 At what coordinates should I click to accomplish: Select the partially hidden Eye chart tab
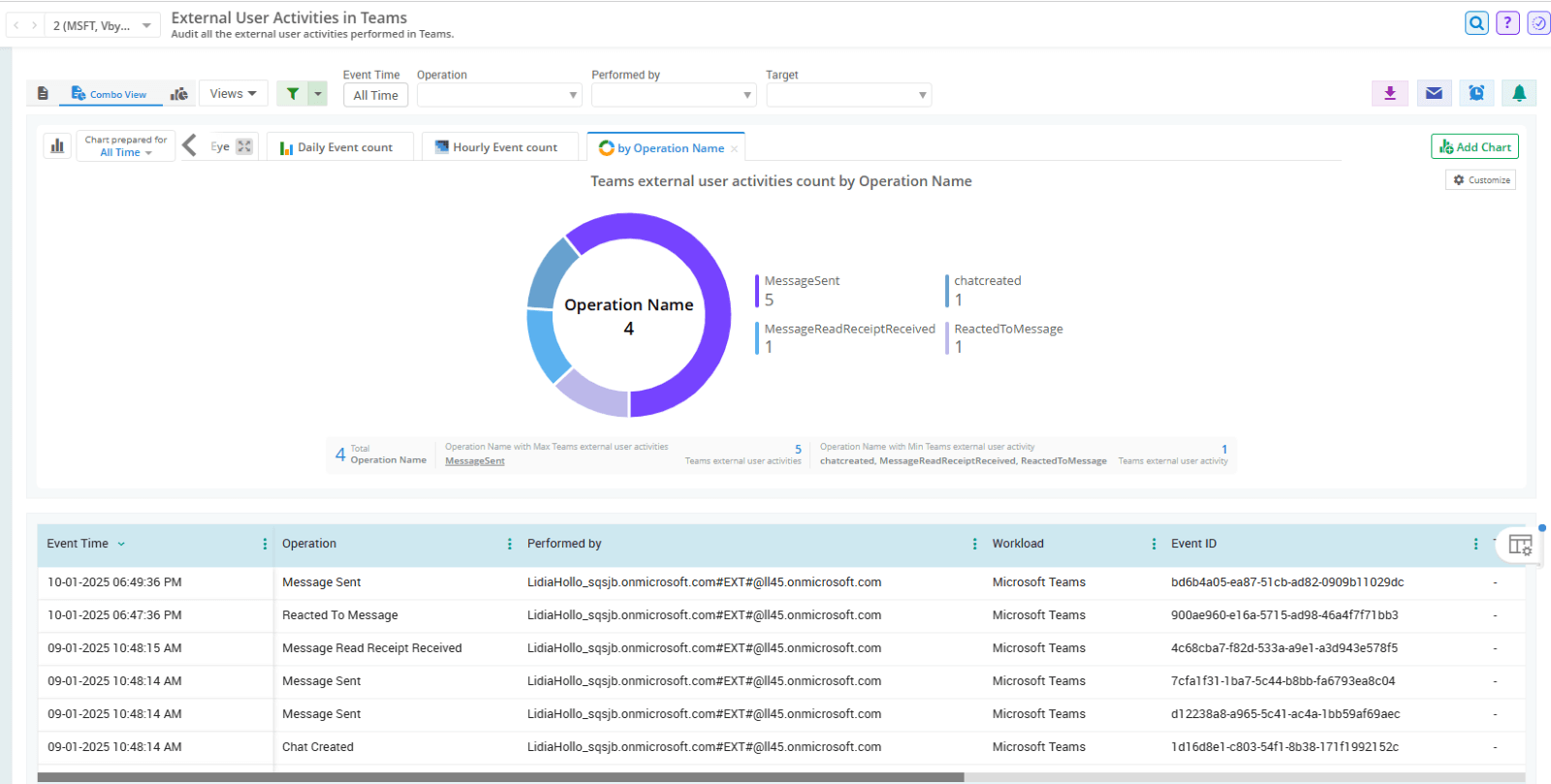click(220, 147)
